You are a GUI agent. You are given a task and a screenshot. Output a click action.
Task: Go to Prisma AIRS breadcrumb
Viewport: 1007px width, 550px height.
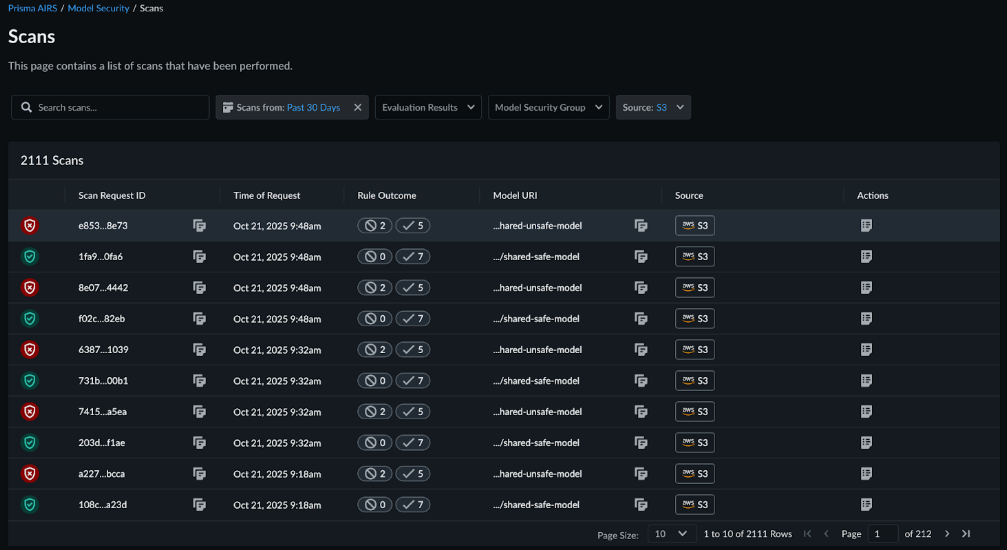click(x=33, y=8)
